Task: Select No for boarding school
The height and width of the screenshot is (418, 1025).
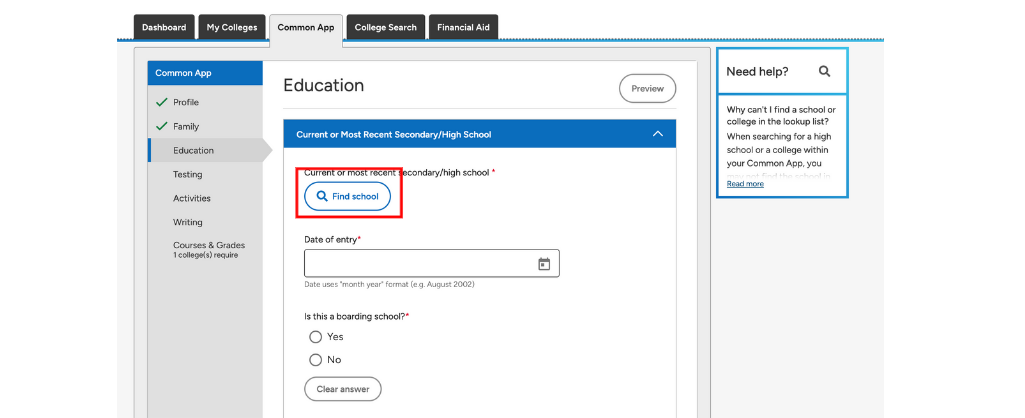Action: 316,360
